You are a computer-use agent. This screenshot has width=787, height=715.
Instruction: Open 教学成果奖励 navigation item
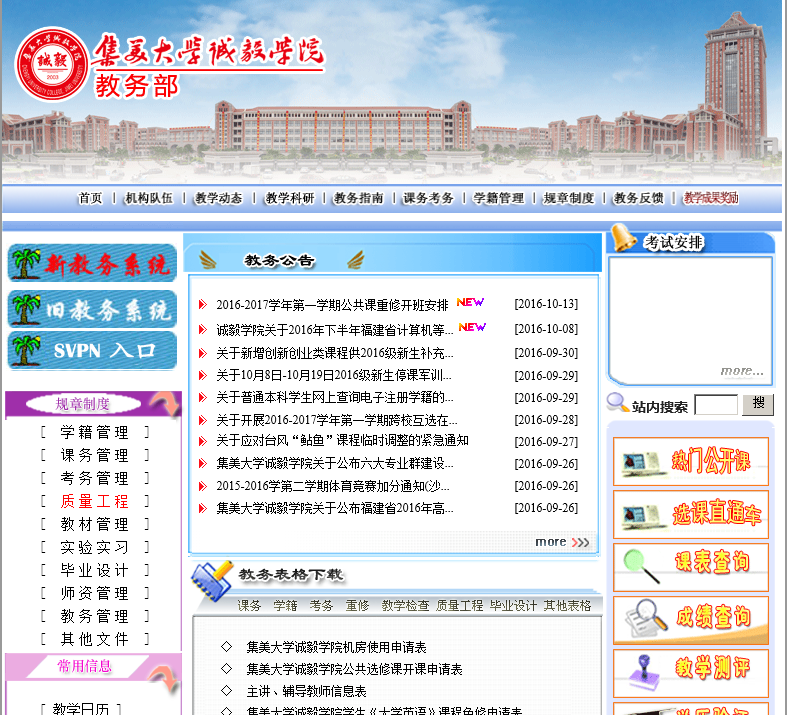point(711,198)
